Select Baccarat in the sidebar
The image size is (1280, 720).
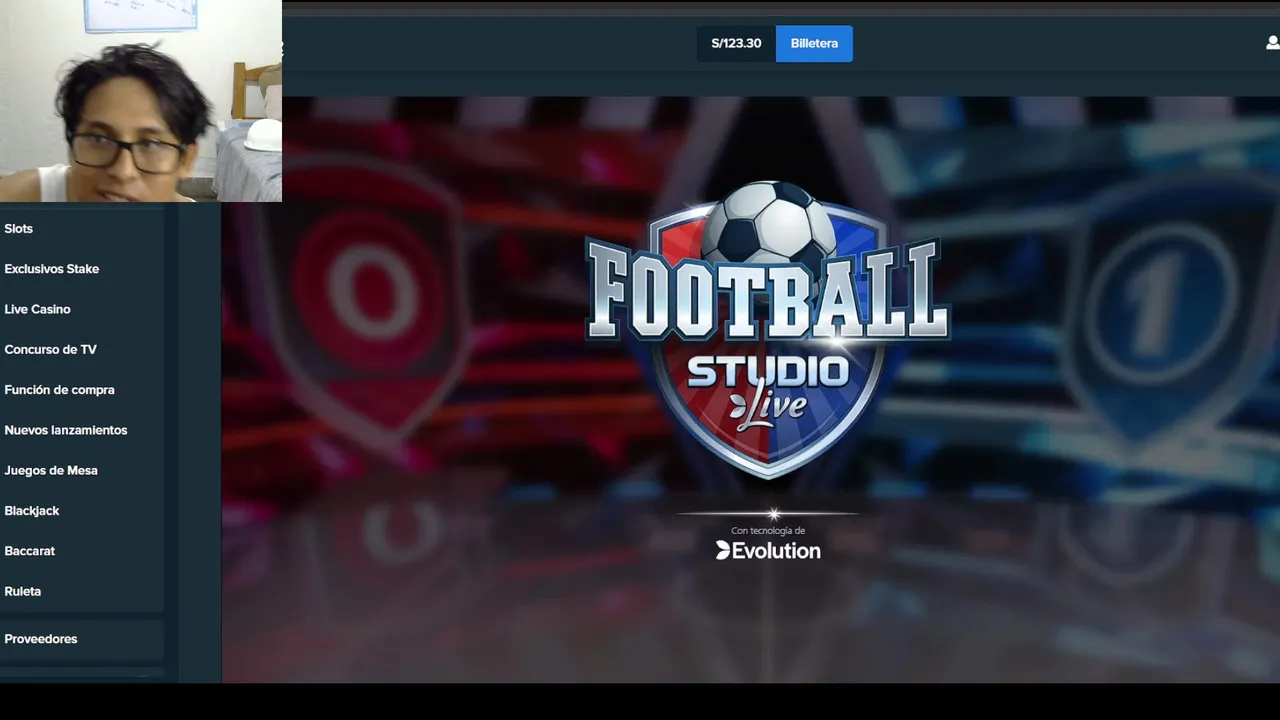[x=29, y=551]
